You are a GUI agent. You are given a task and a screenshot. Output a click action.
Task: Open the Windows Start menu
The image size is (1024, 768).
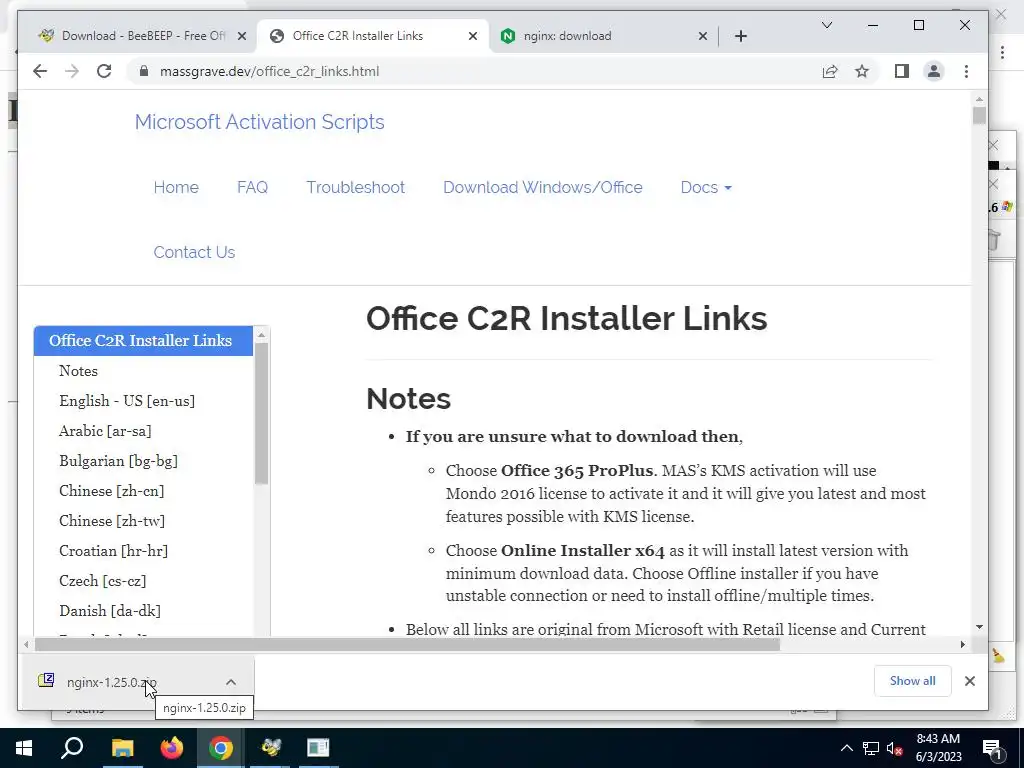tap(24, 748)
